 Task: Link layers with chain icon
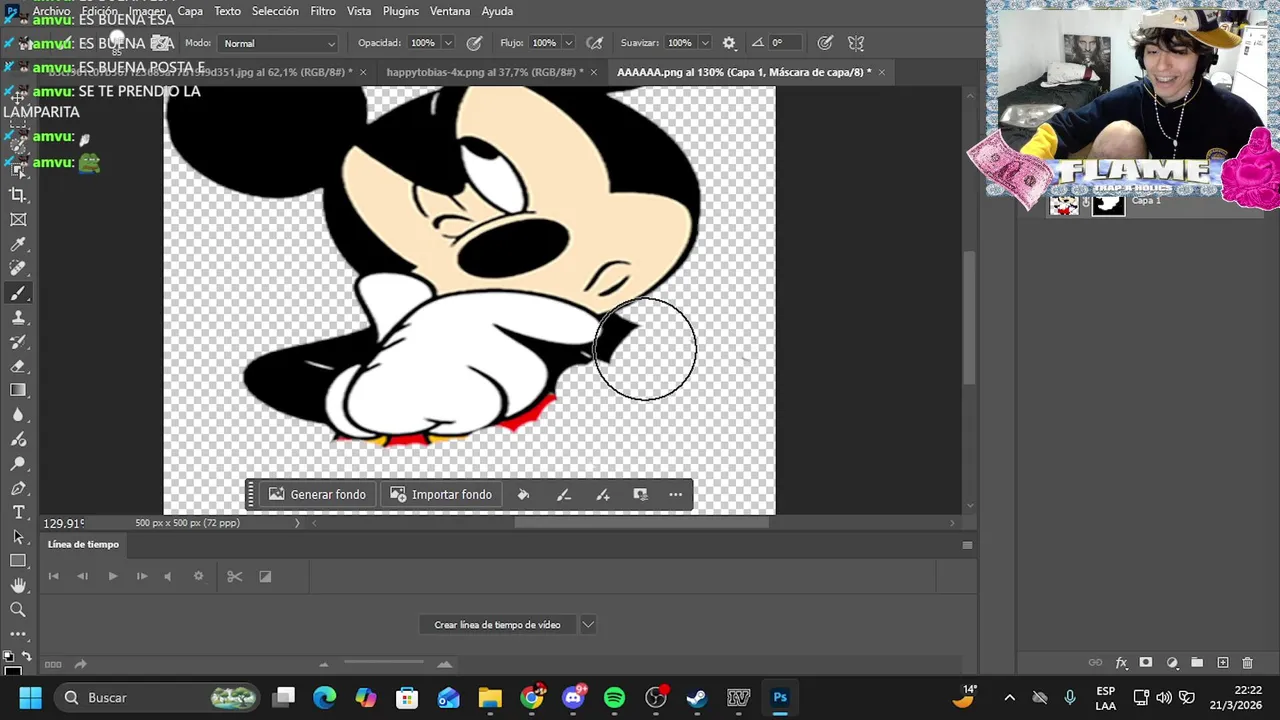pos(1095,663)
